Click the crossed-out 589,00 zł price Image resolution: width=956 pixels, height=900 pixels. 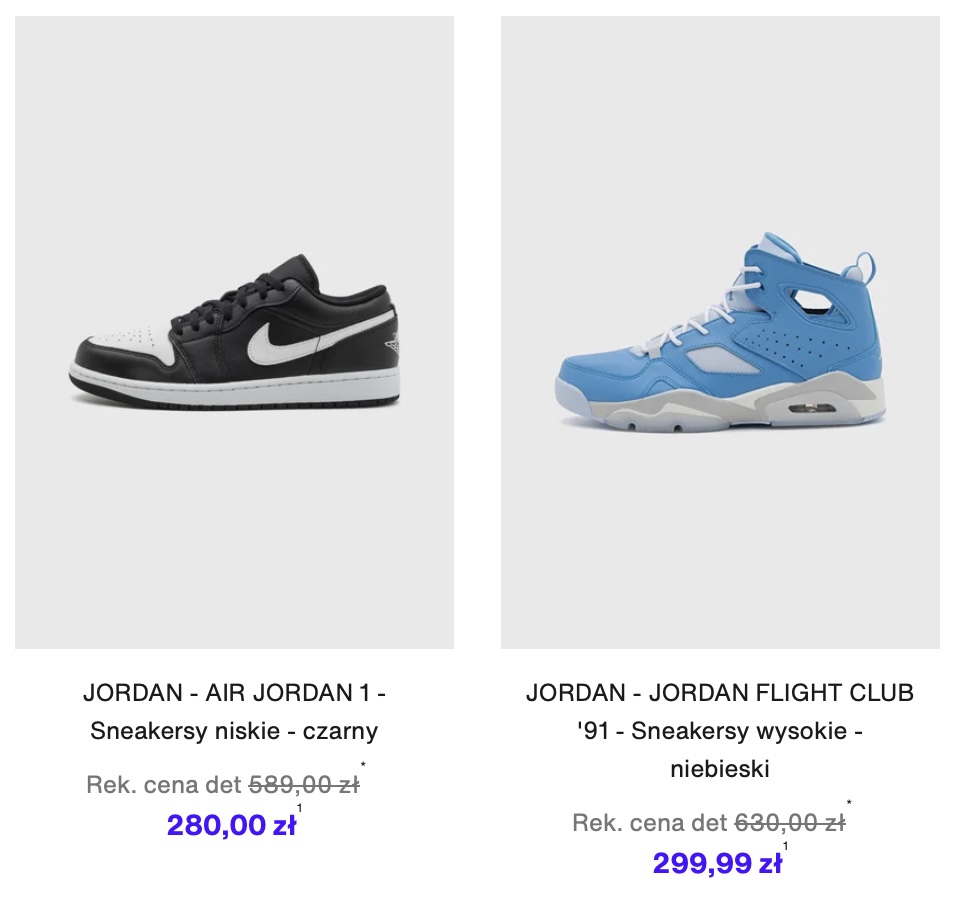[x=304, y=785]
